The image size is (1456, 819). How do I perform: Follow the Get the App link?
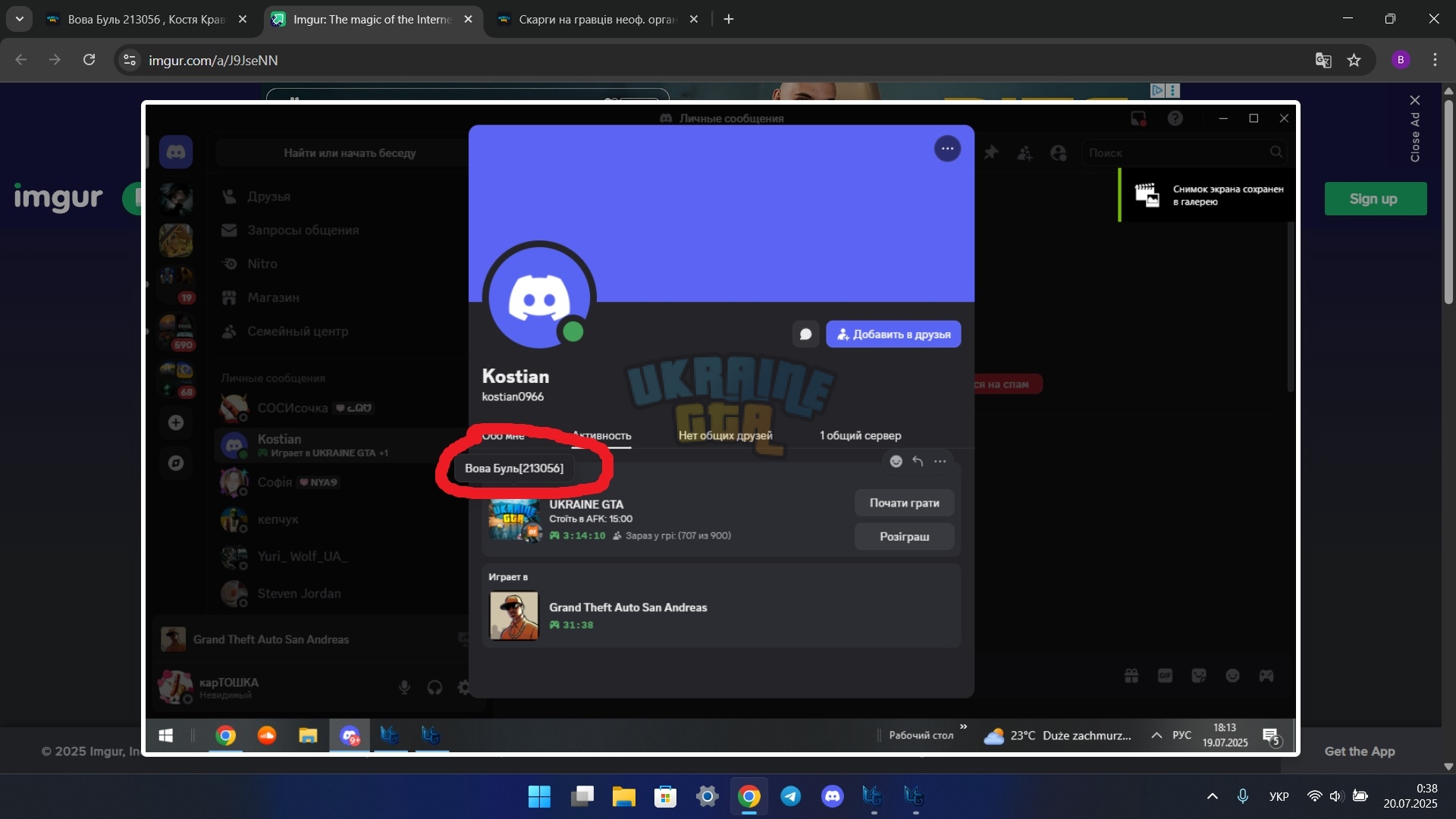1359,751
